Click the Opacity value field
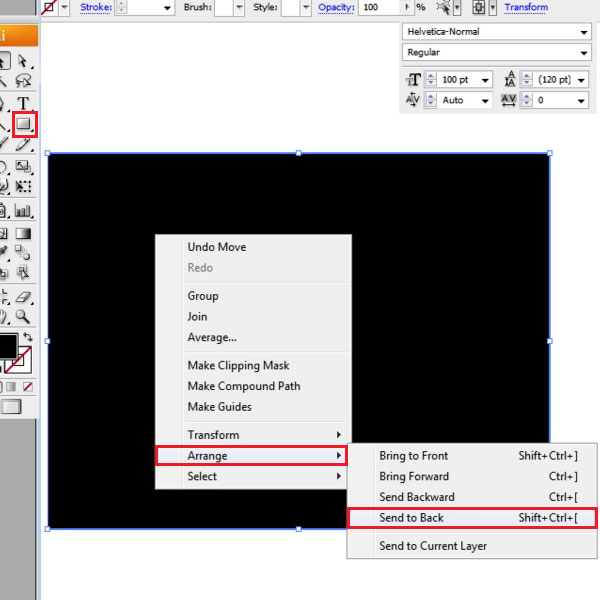Screen dimensions: 600x600 coord(380,7)
